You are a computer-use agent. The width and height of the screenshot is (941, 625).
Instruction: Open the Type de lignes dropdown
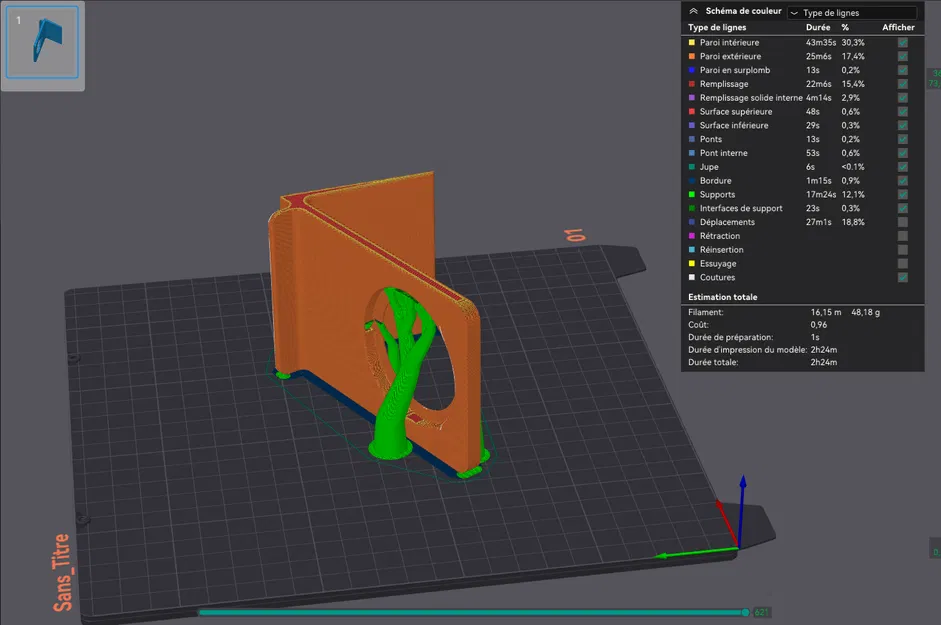click(852, 13)
